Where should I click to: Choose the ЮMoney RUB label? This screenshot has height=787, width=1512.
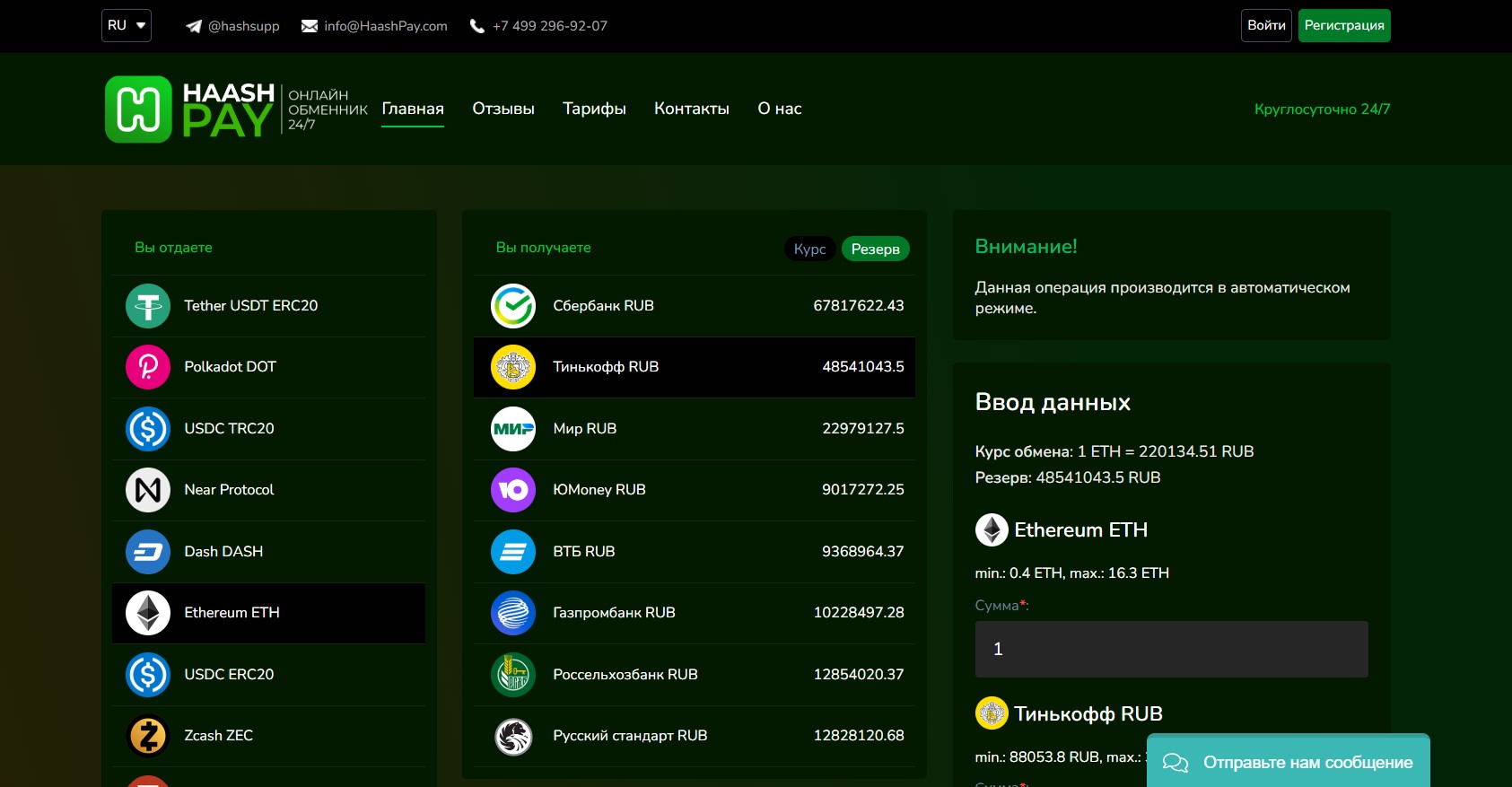tap(599, 490)
